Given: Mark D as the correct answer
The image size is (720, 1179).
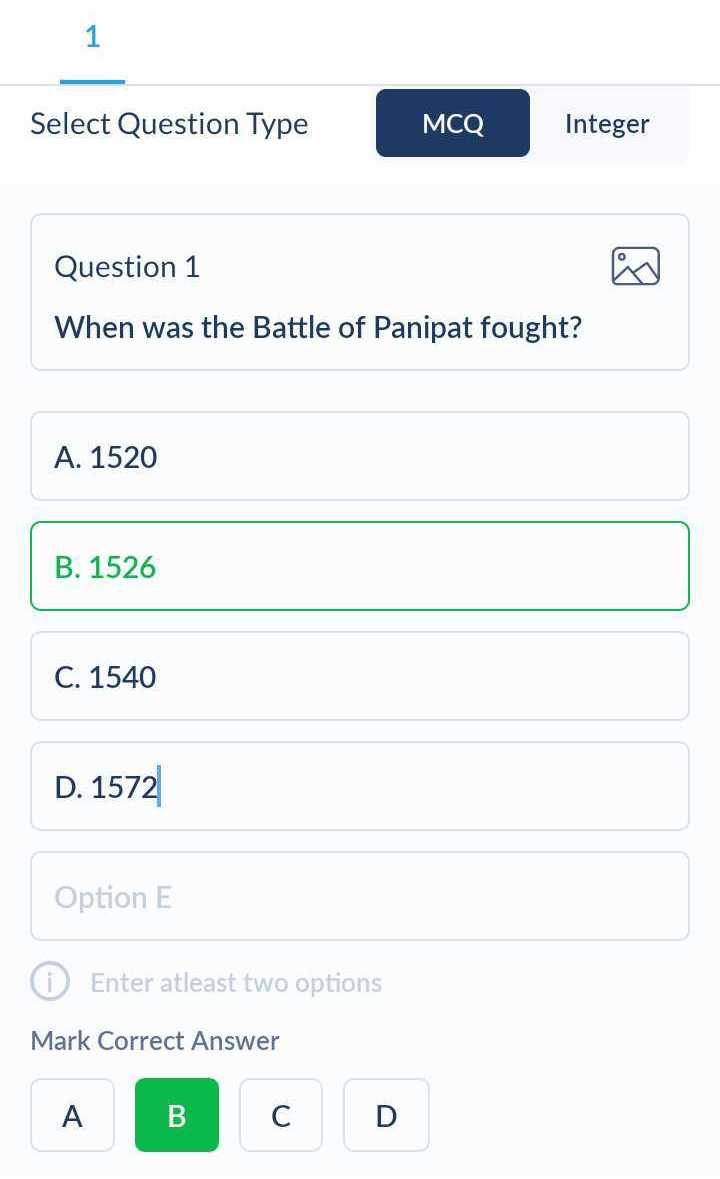Looking at the screenshot, I should click(x=386, y=1115).
